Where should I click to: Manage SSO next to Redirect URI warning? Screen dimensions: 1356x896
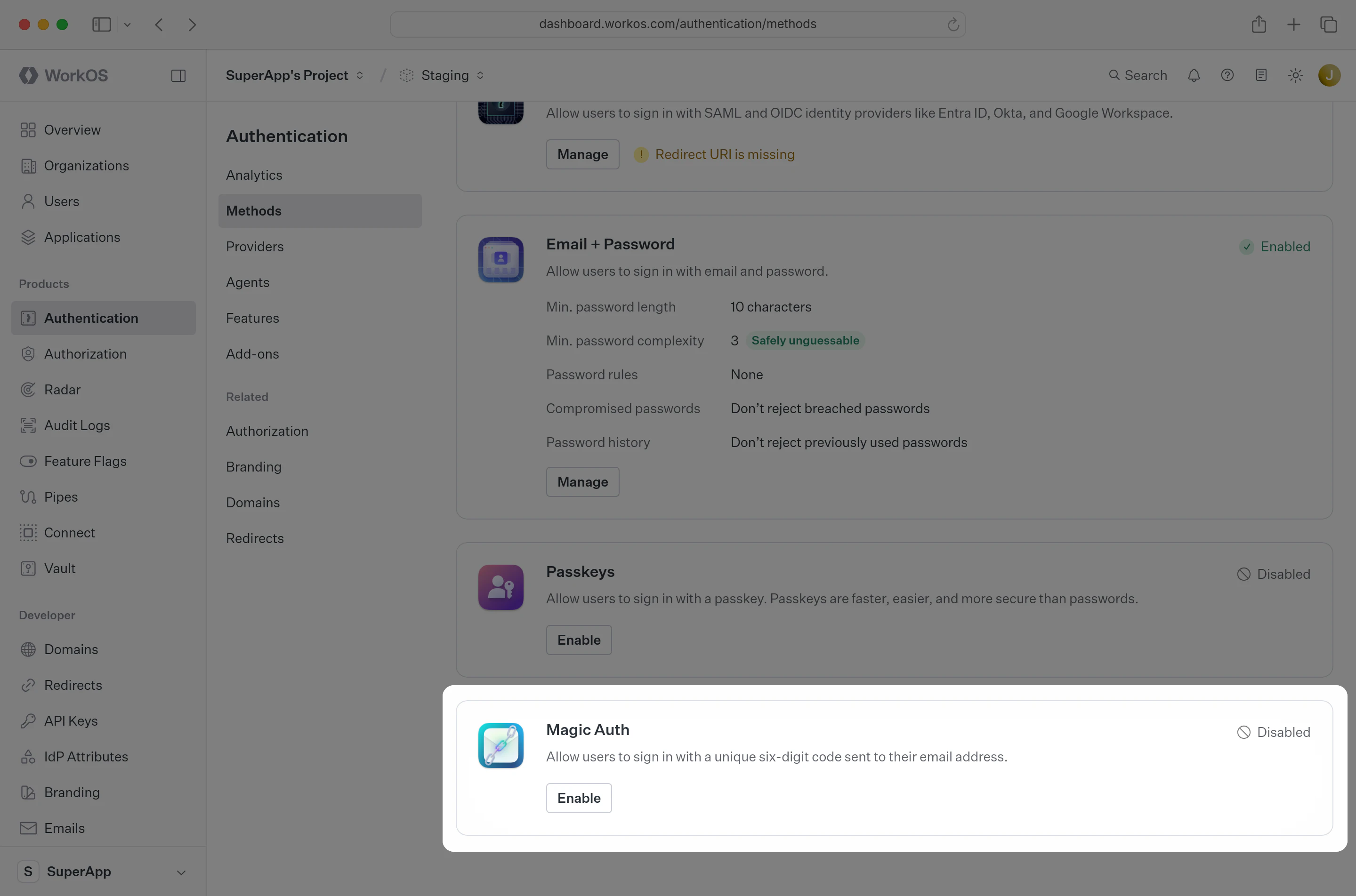(582, 154)
